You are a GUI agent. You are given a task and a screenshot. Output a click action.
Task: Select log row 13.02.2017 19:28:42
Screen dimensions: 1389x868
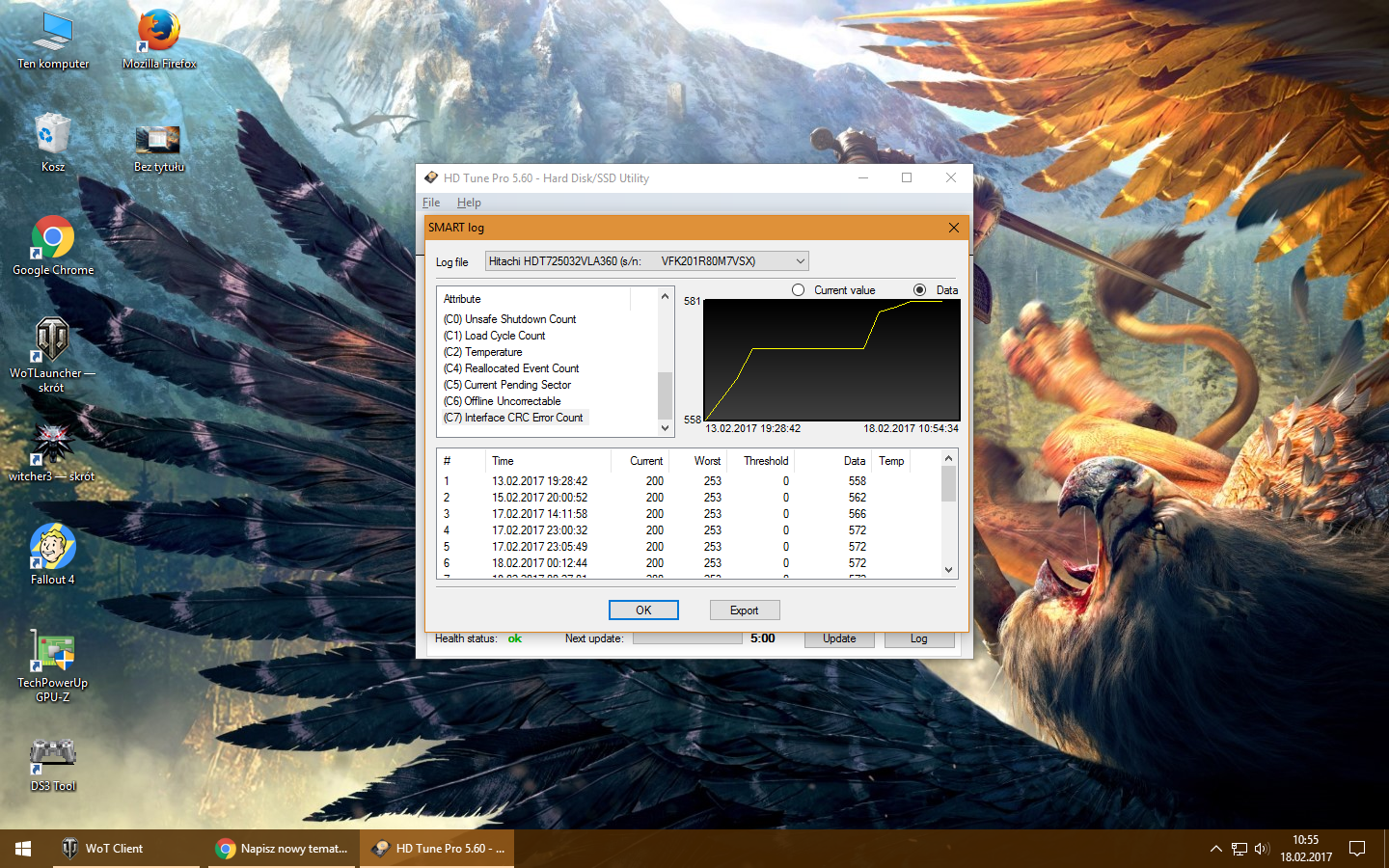[x=689, y=481]
